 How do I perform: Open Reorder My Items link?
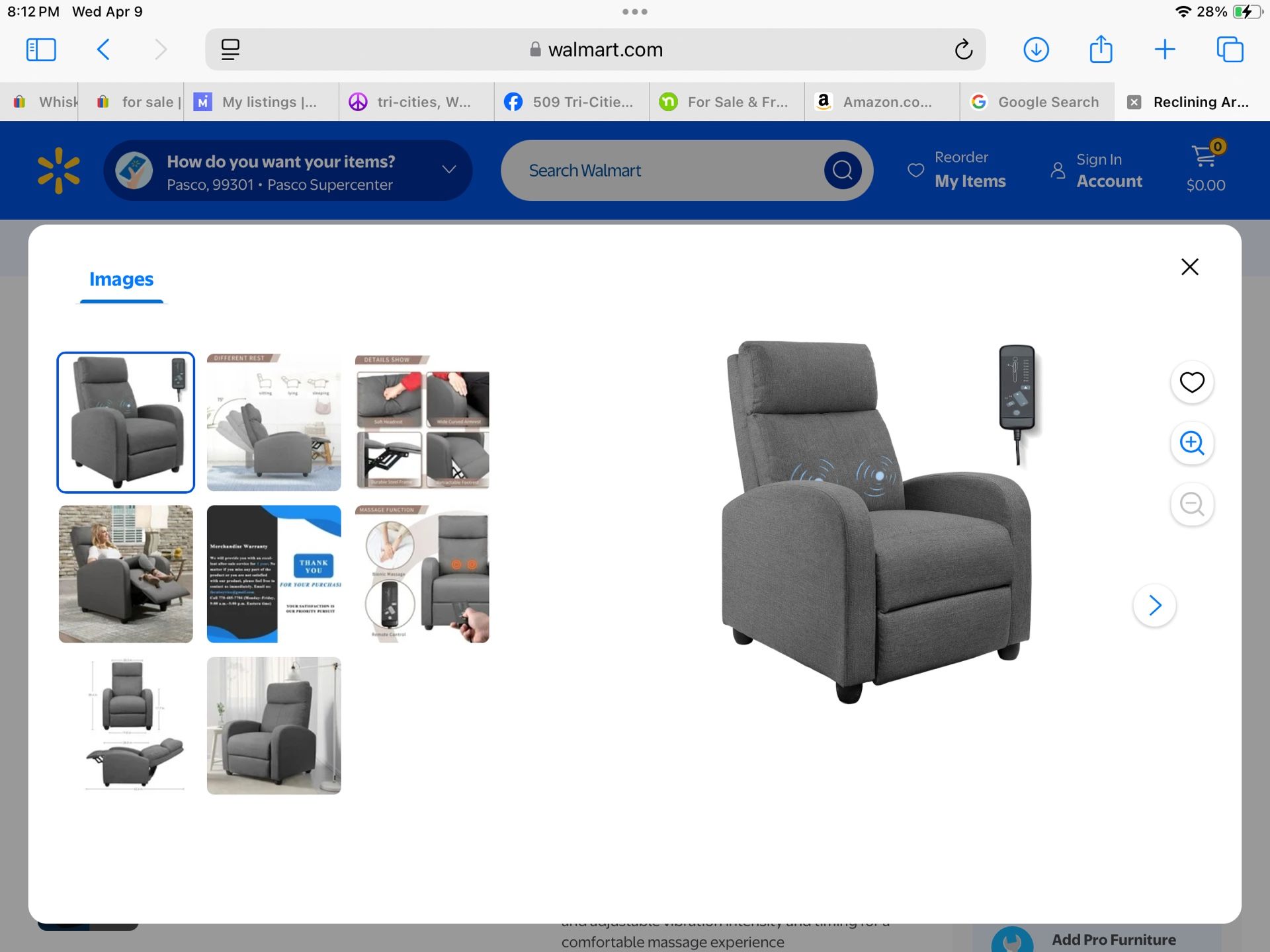957,171
